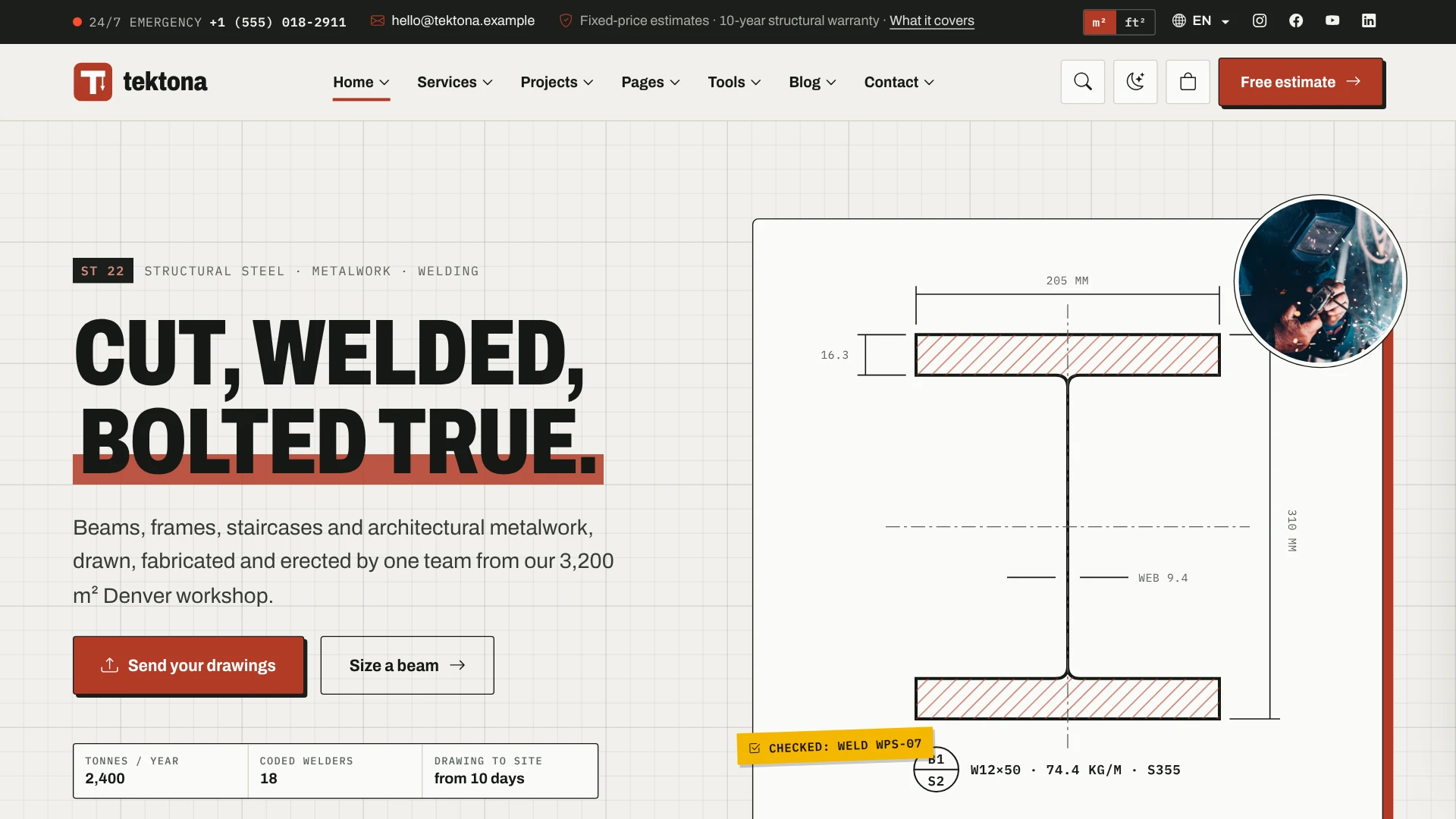Email hello@tektona.example
Screen dimensions: 1456x819
pyautogui.click(x=463, y=20)
